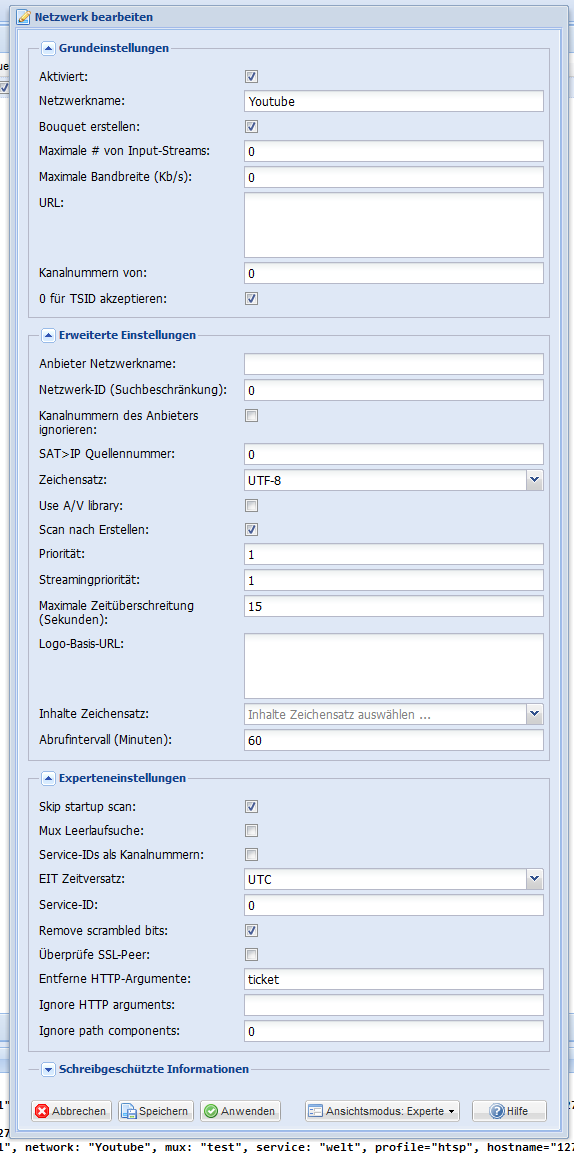Image resolution: width=574 pixels, height=1156 pixels.
Task: Toggle Skip startup scan checkbox
Action: (x=251, y=807)
